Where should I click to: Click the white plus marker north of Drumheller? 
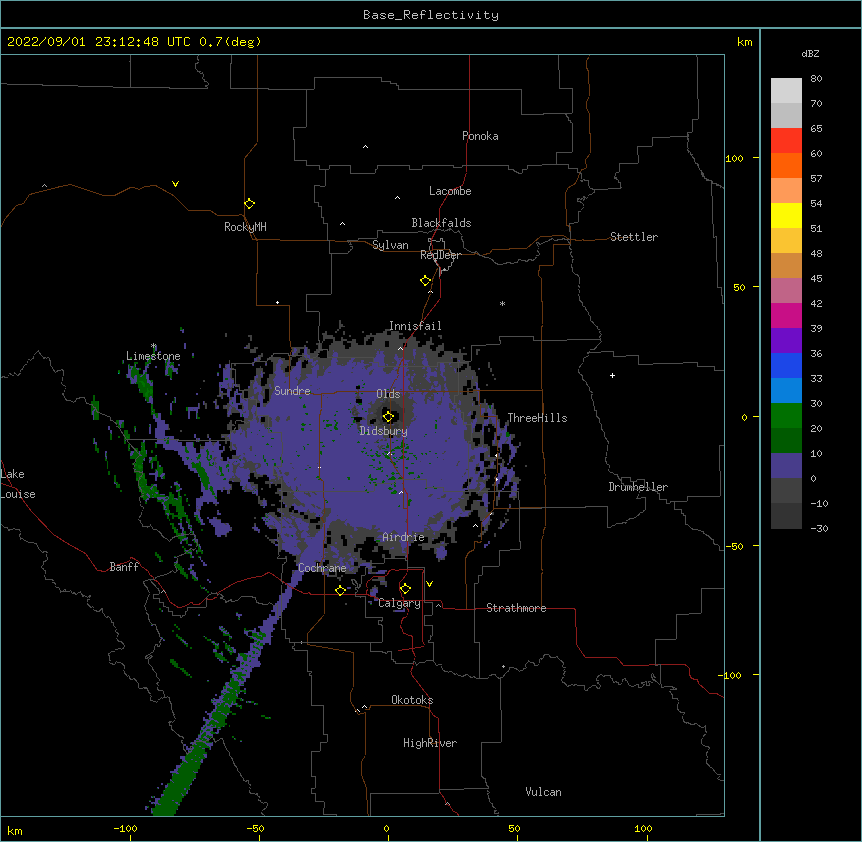[612, 375]
